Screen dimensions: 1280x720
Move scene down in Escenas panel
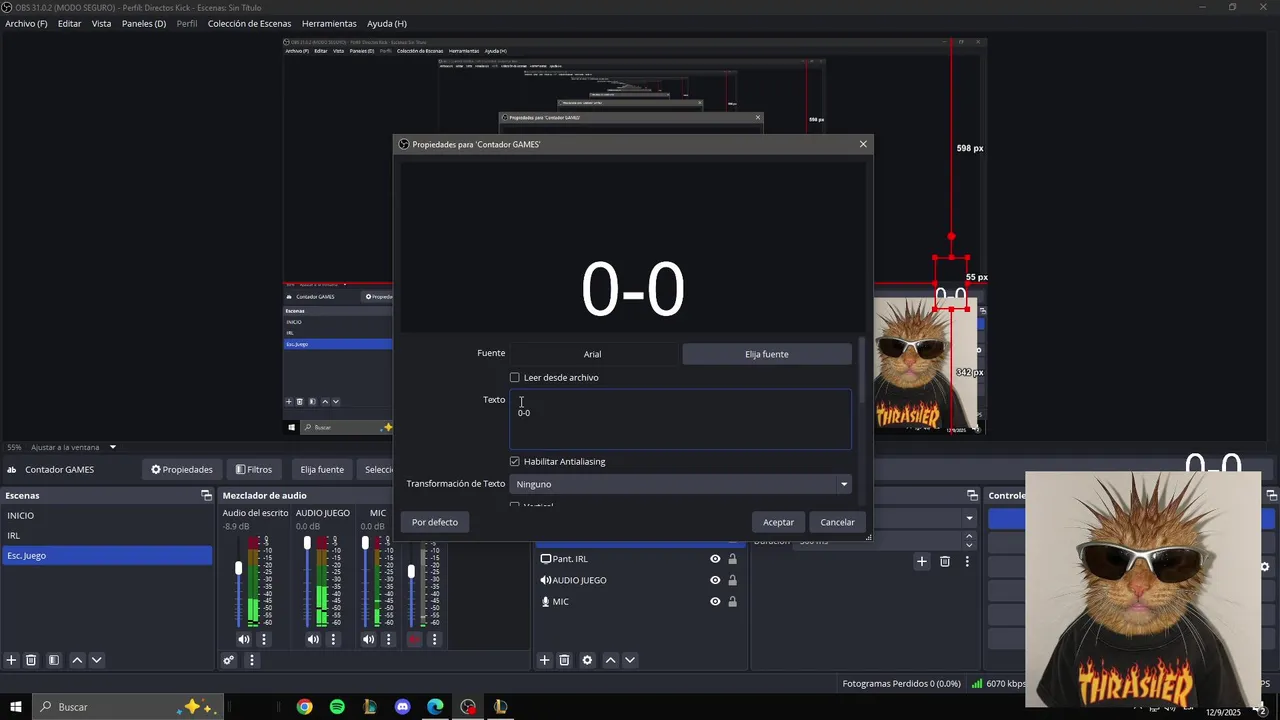(97, 660)
